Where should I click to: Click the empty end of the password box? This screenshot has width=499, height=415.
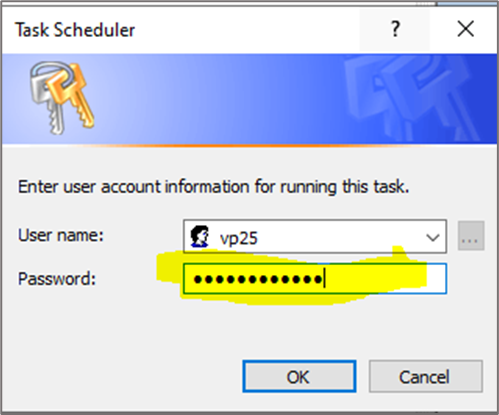(387, 279)
